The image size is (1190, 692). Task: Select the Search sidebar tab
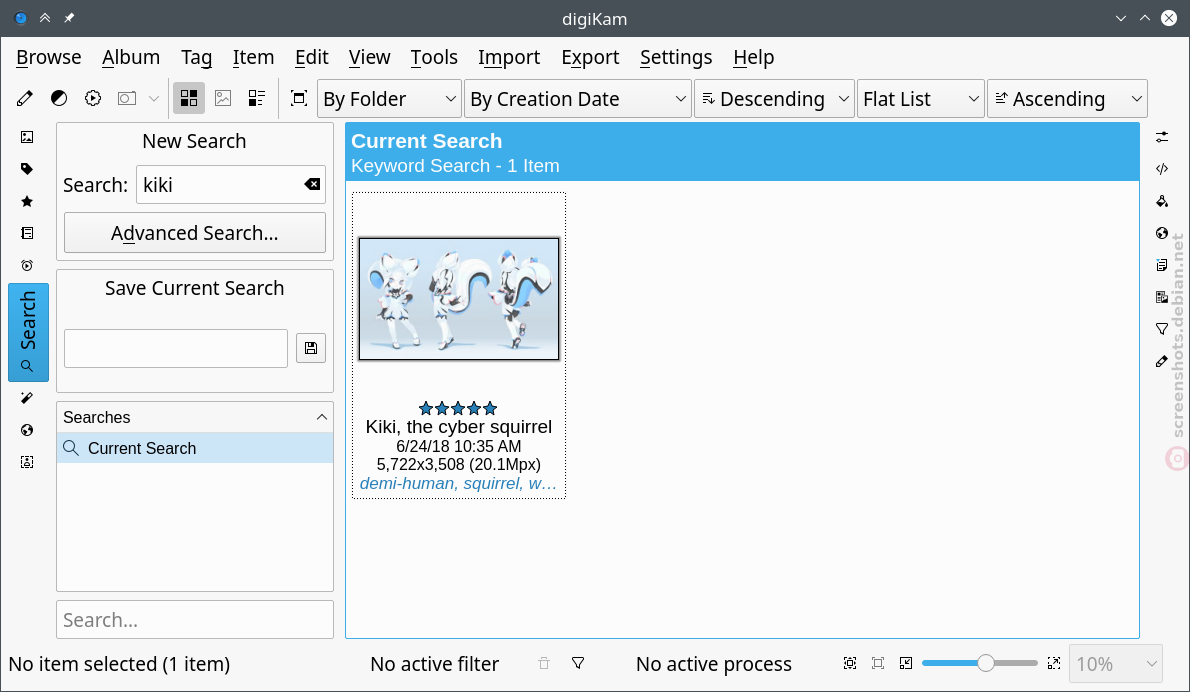[28, 332]
